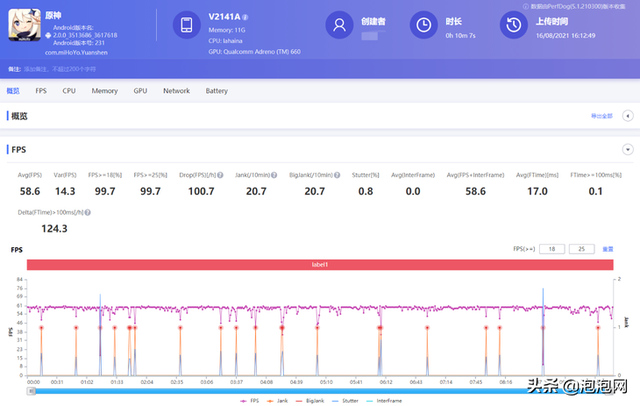Image resolution: width=640 pixels, height=406 pixels.
Task: Click the device phone icon
Action: coord(187,25)
